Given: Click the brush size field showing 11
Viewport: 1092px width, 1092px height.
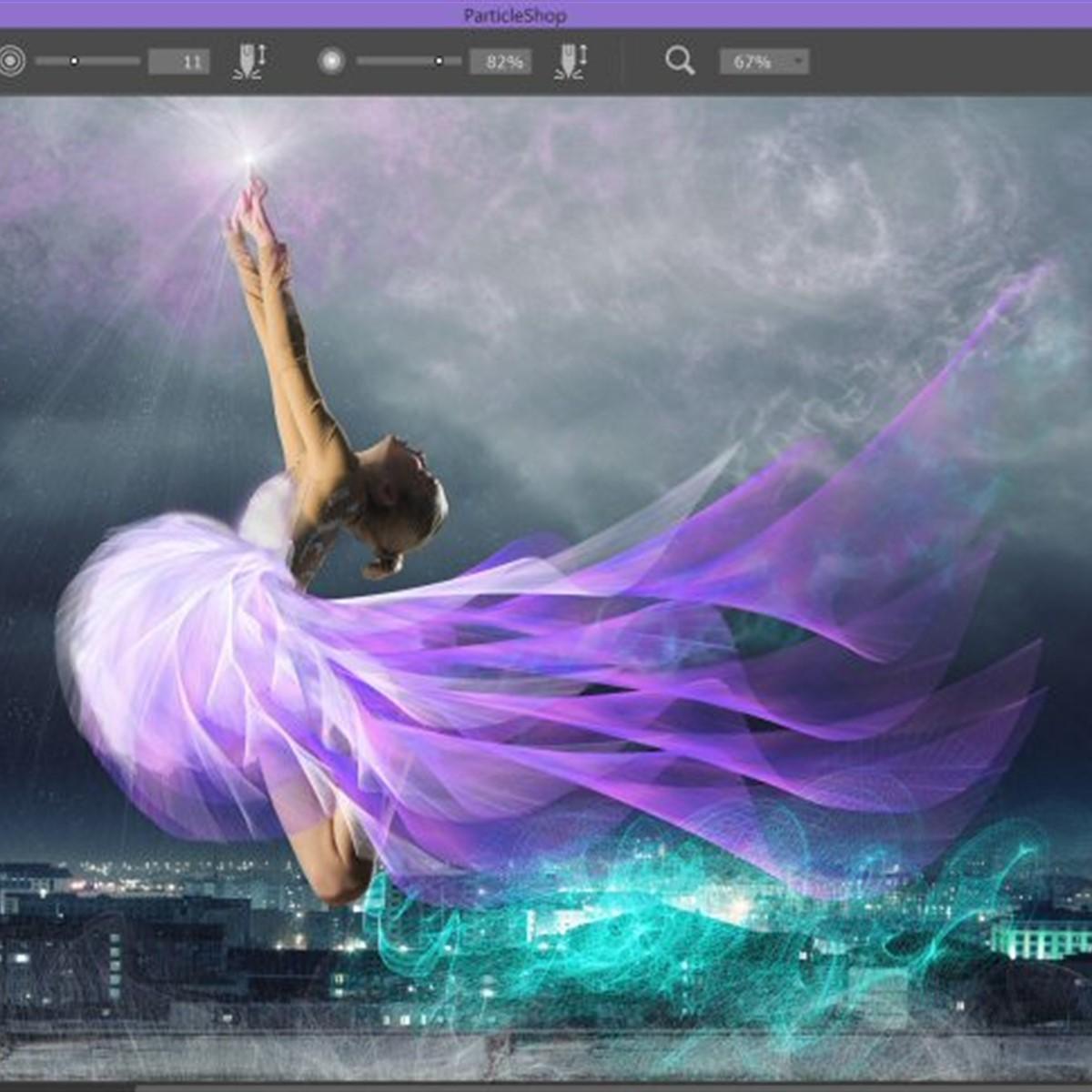Looking at the screenshot, I should tap(178, 61).
